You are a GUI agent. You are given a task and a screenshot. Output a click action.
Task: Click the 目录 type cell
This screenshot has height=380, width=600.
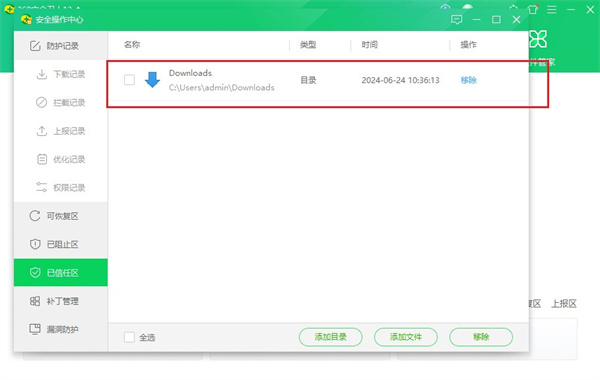coord(308,80)
